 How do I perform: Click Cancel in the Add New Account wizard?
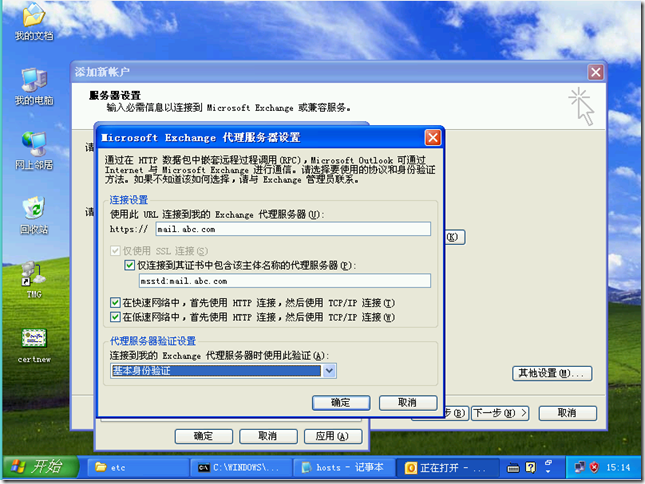567,413
